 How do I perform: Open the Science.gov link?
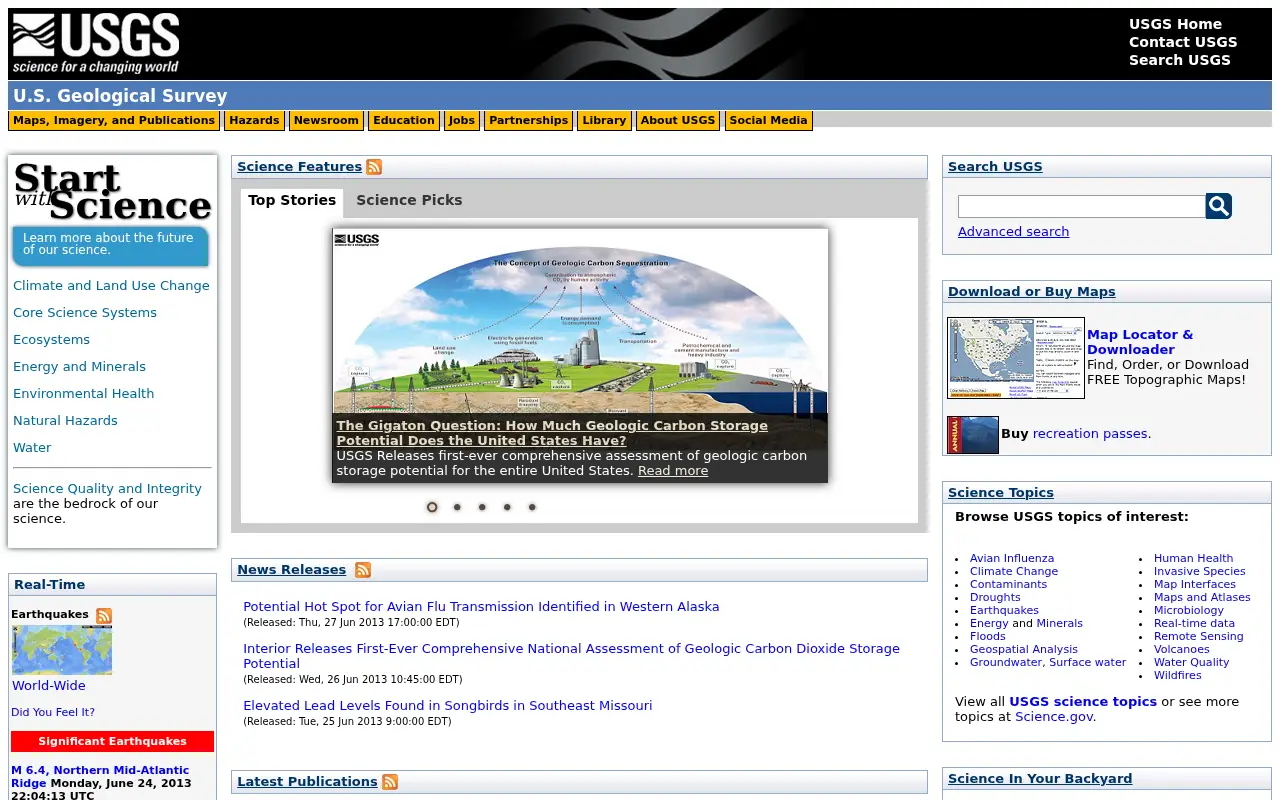click(x=1054, y=717)
